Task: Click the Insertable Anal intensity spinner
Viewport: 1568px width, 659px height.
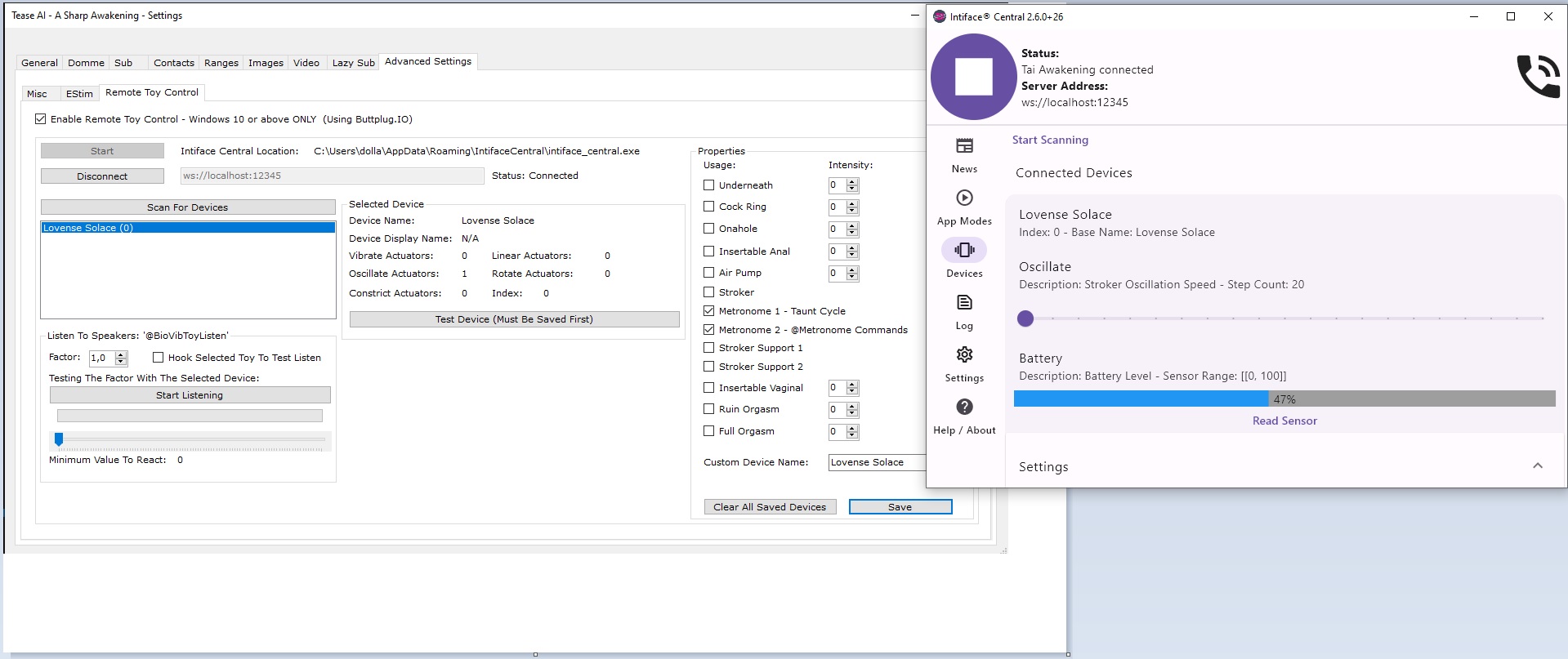Action: coord(843,252)
